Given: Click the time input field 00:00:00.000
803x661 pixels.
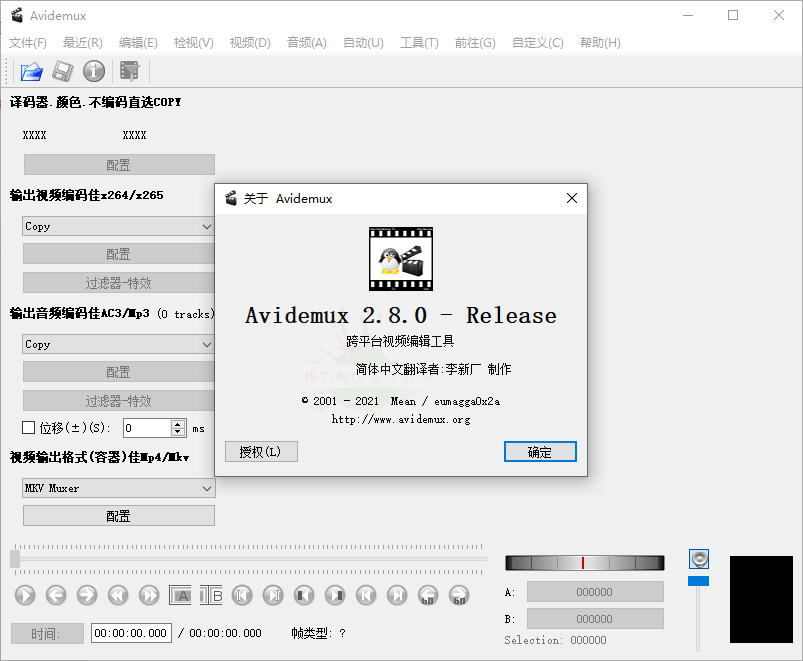Looking at the screenshot, I should pos(130,633).
